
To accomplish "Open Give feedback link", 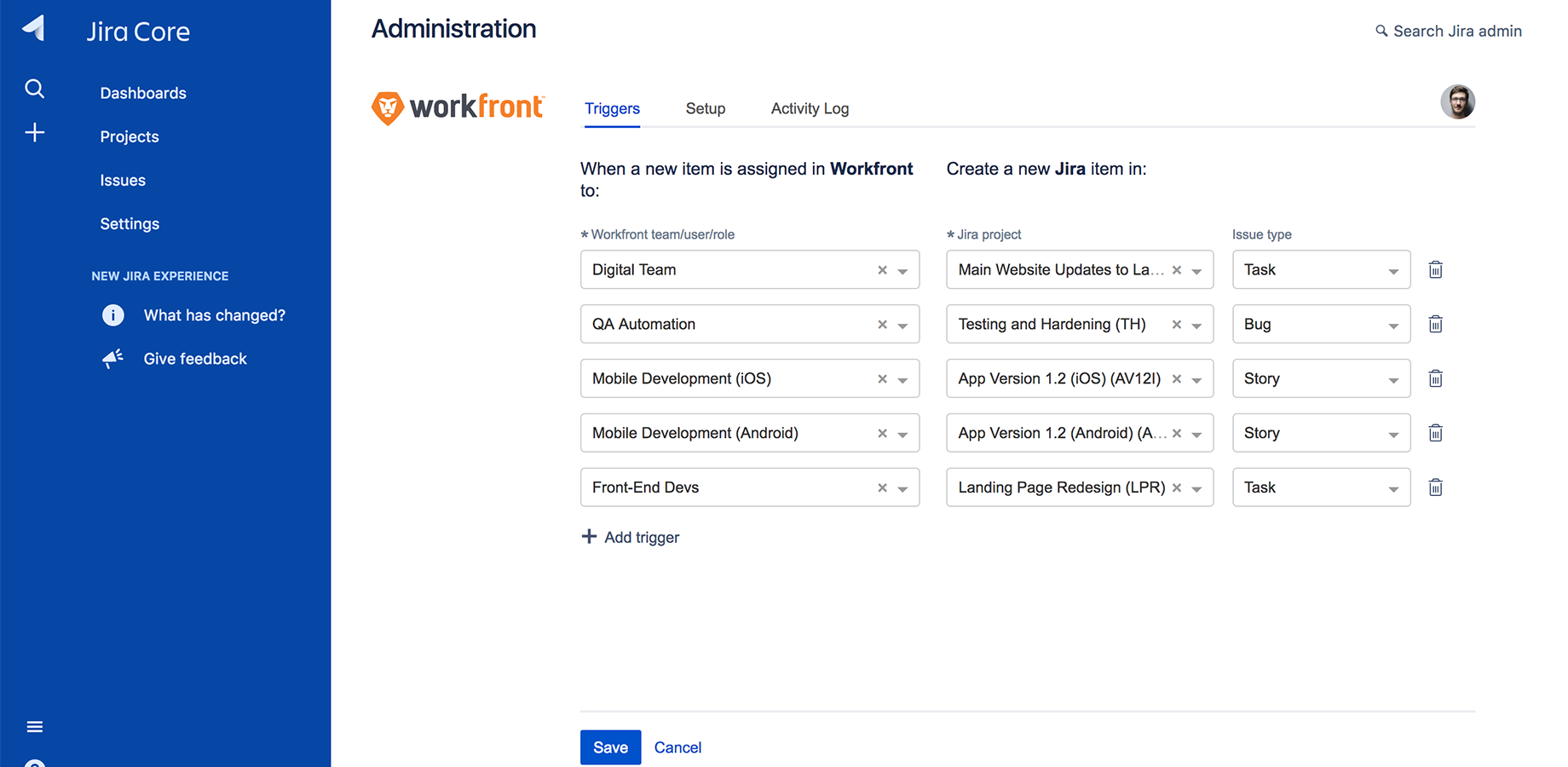I will [x=195, y=359].
